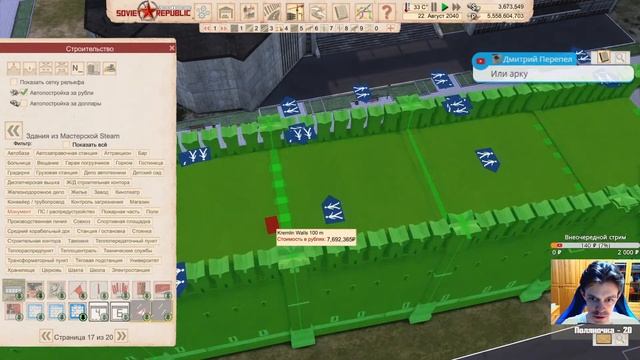Filter by Завод category

tap(101, 192)
